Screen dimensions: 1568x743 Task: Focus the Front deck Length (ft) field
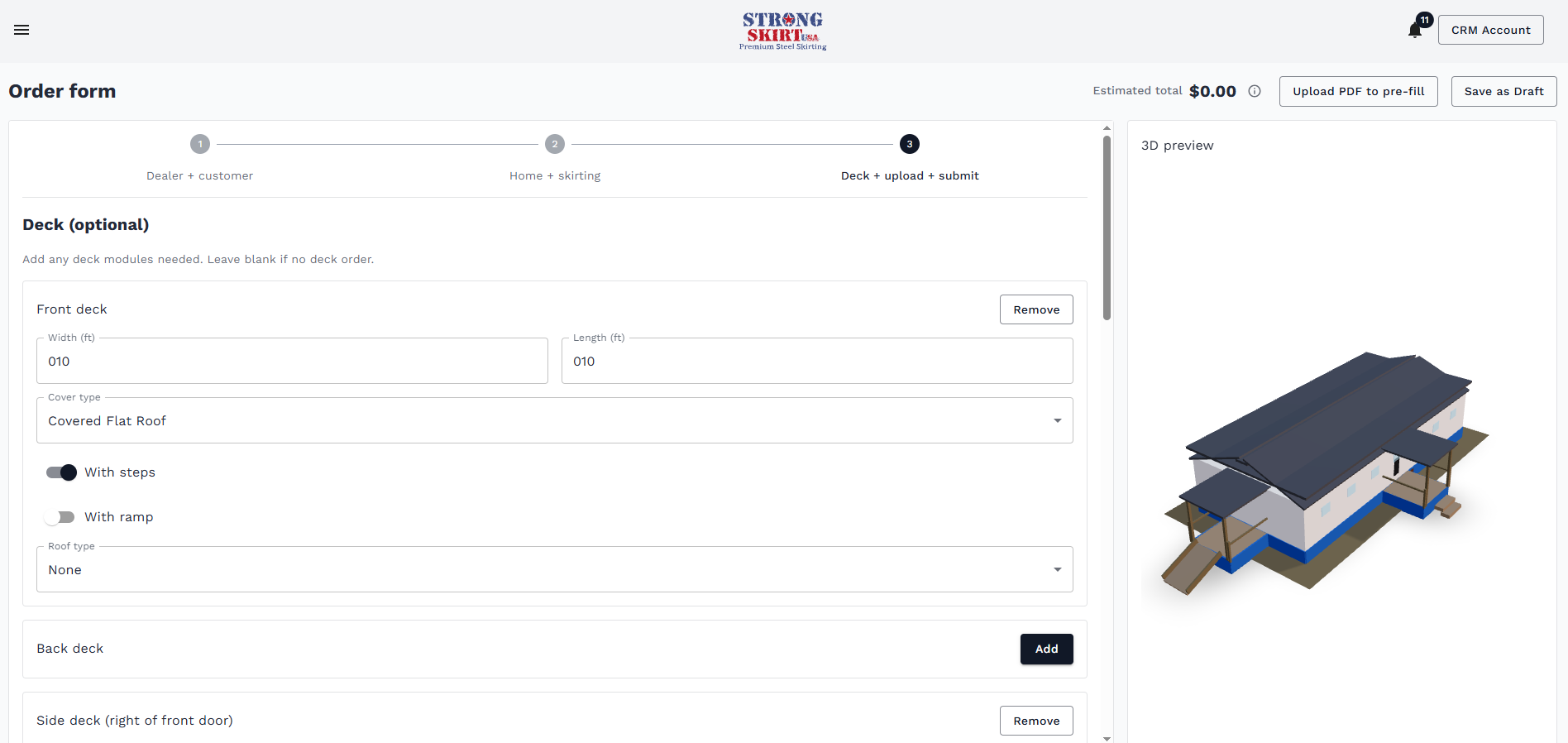(817, 361)
